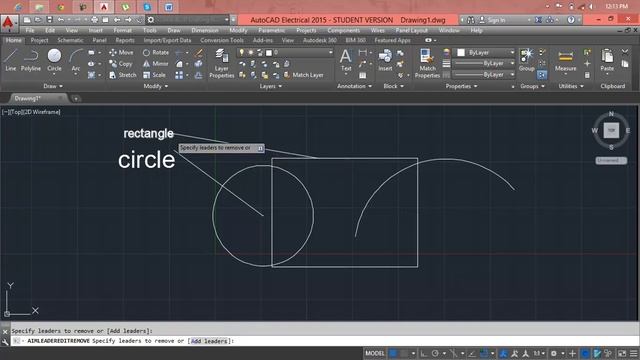The height and width of the screenshot is (360, 640).
Task: Select the Line tool
Action: (11, 60)
